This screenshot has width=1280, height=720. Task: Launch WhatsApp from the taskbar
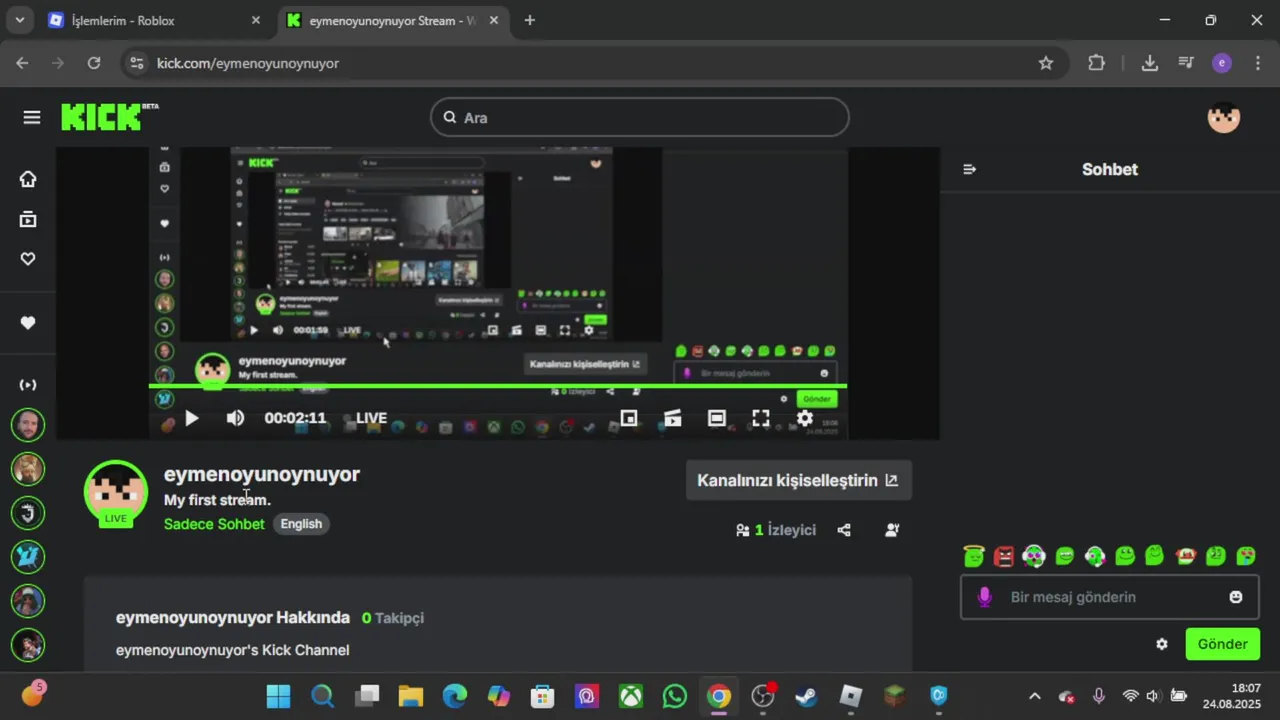point(675,696)
